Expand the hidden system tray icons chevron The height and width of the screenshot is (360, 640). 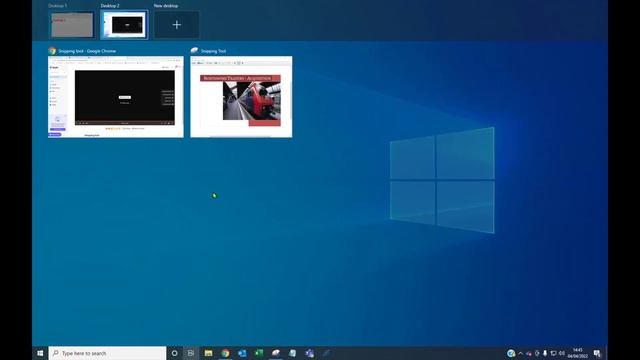click(x=520, y=353)
